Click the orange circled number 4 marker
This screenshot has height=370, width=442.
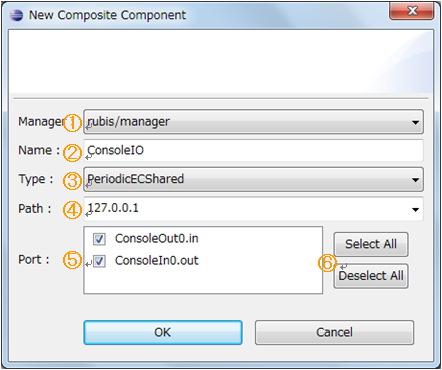73,210
